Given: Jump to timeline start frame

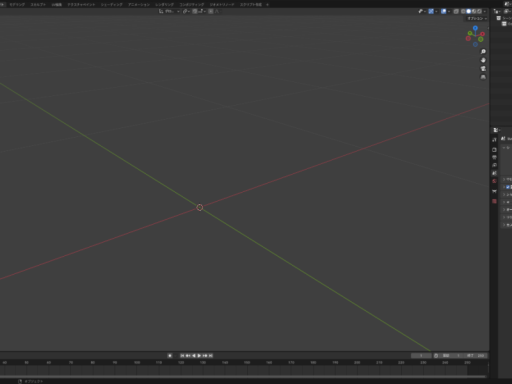Looking at the screenshot, I should pyautogui.click(x=182, y=356).
